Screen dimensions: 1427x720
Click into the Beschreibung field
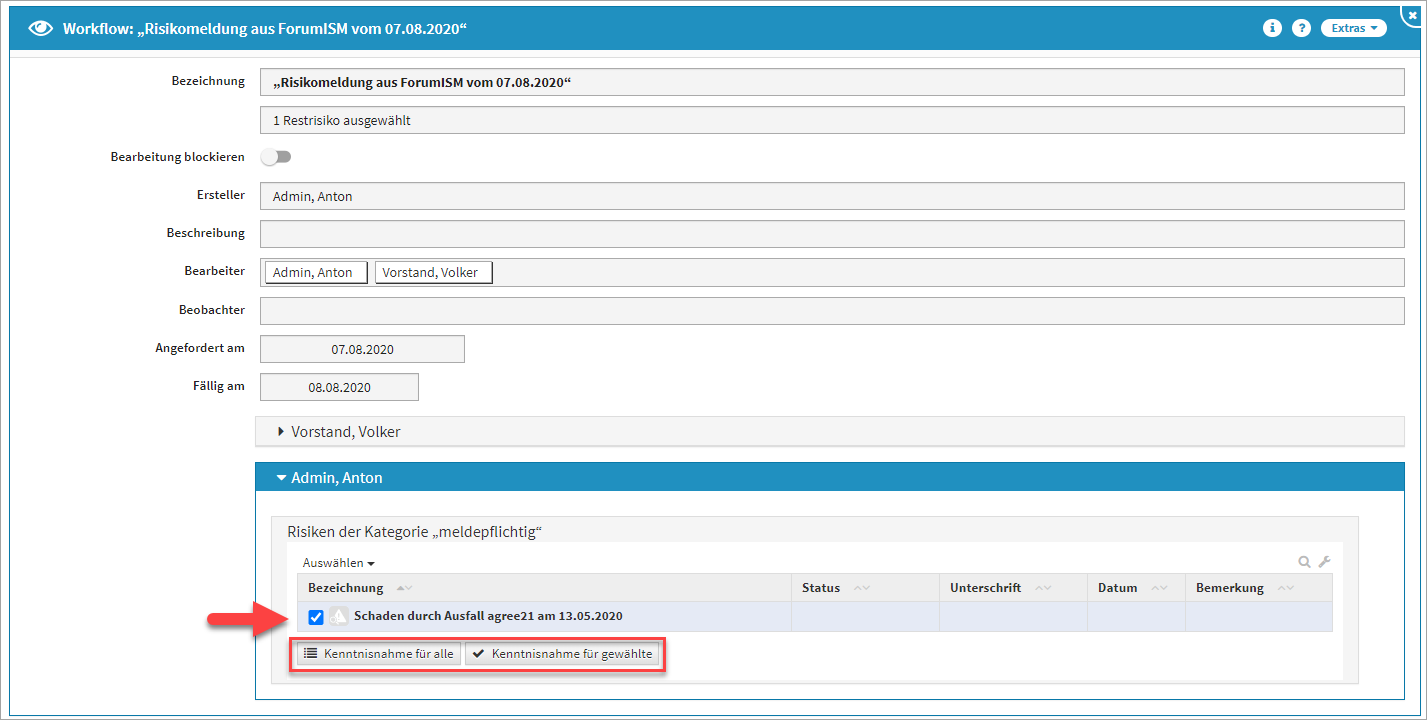pos(831,234)
